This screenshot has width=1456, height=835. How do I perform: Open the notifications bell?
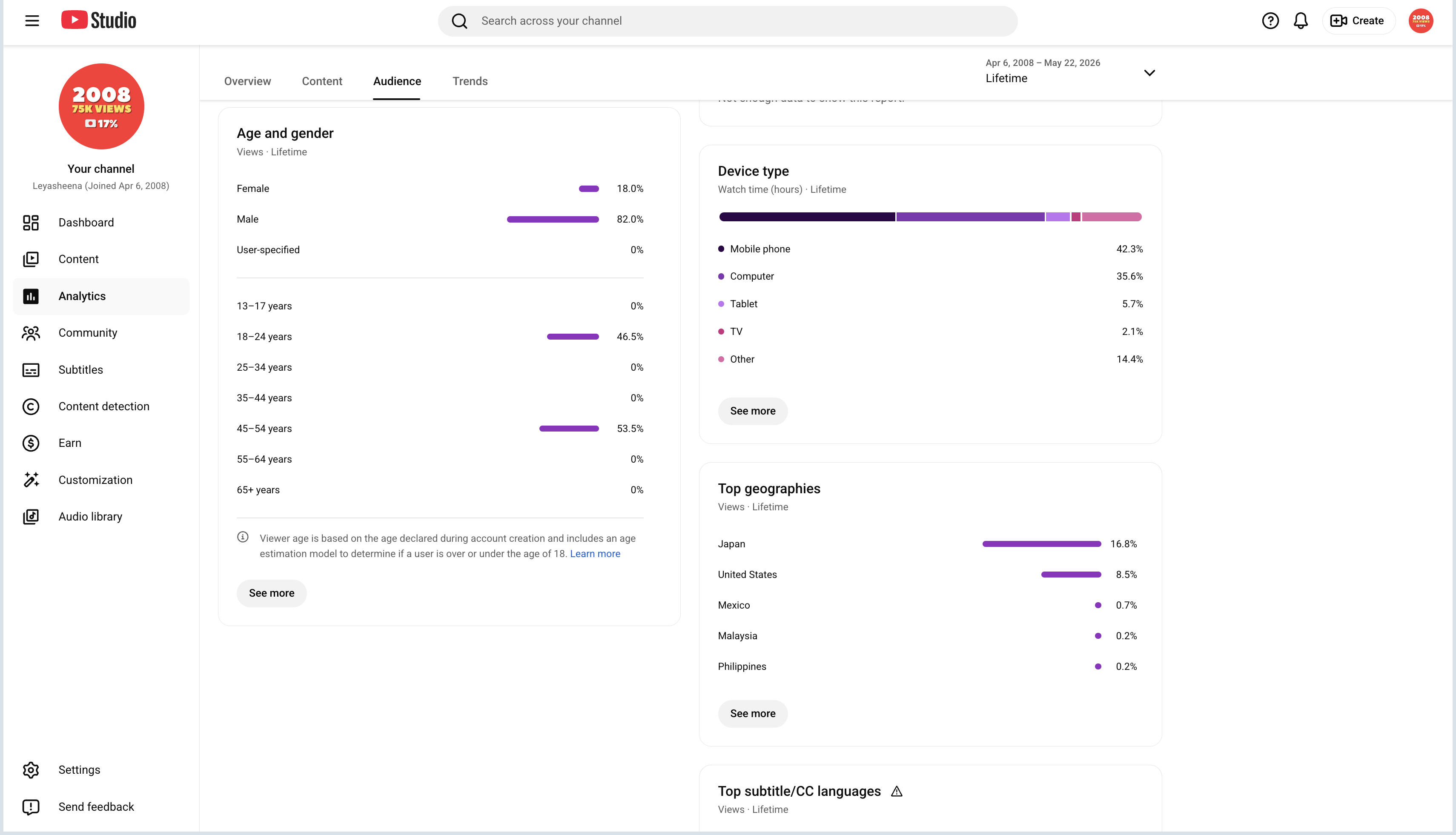click(x=1301, y=21)
